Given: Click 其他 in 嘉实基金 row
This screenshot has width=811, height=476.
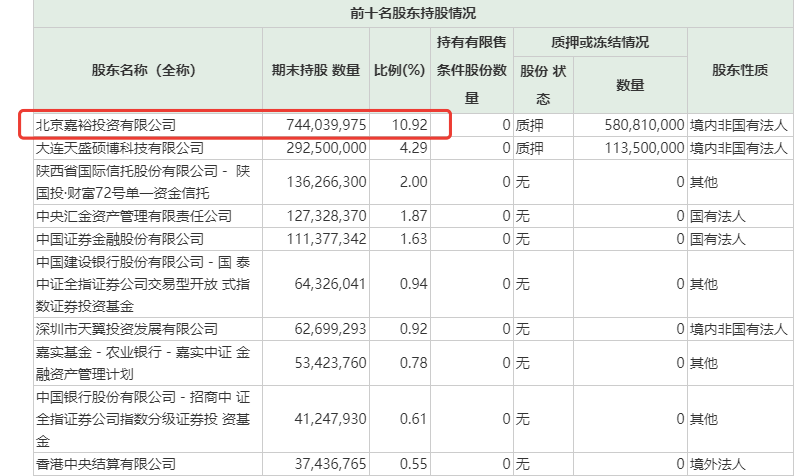Looking at the screenshot, I should point(703,363).
